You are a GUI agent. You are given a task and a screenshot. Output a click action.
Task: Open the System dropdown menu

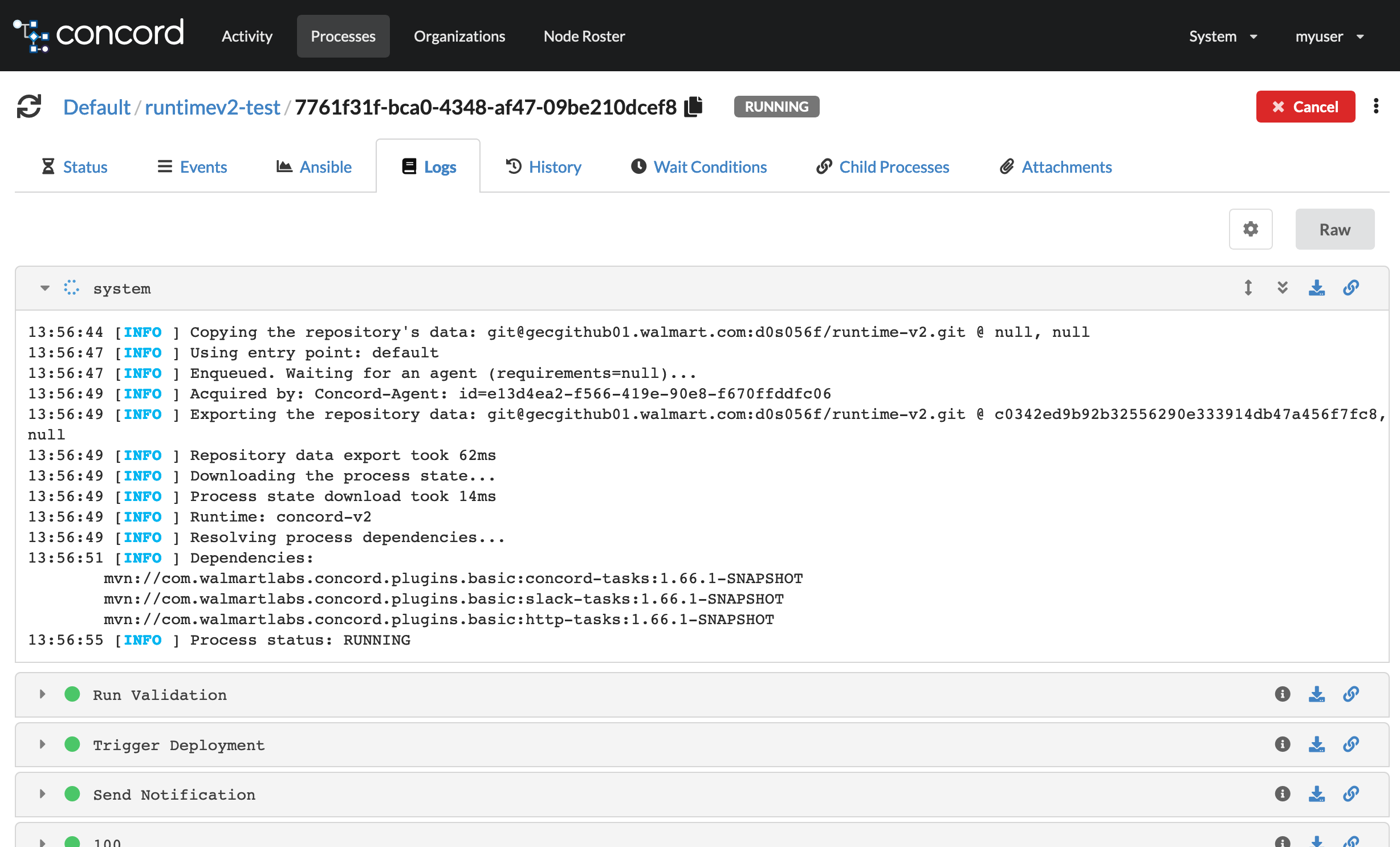1223,36
